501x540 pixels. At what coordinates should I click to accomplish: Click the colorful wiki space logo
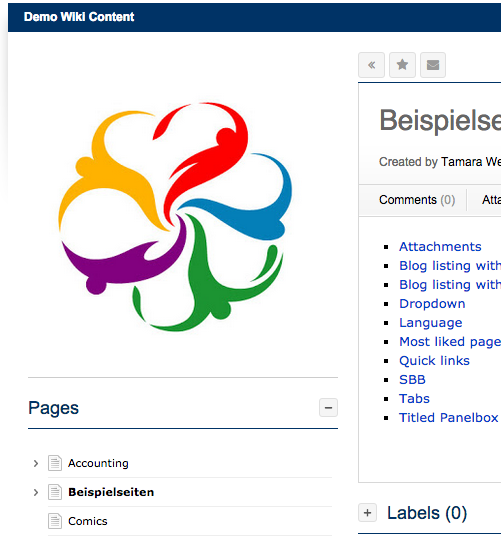(x=175, y=217)
